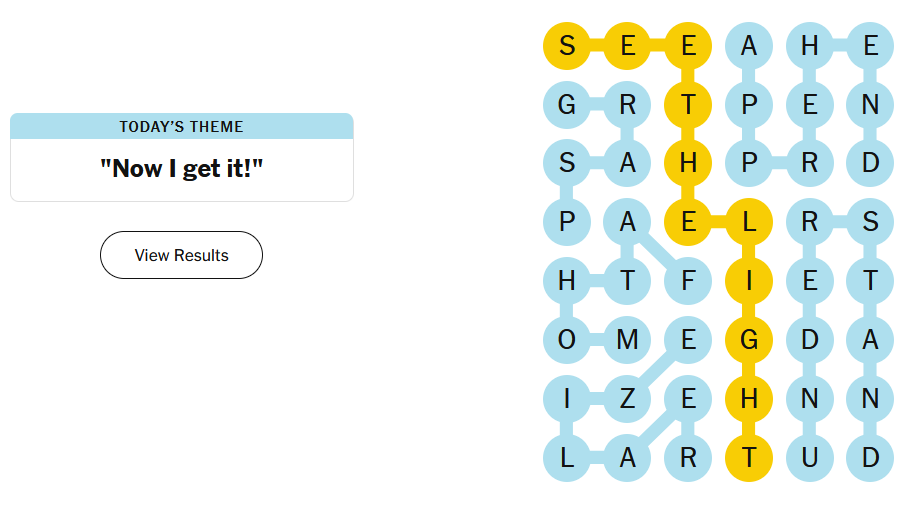Click the yellow letter G in LIGHT
900x506 pixels.
[749, 340]
